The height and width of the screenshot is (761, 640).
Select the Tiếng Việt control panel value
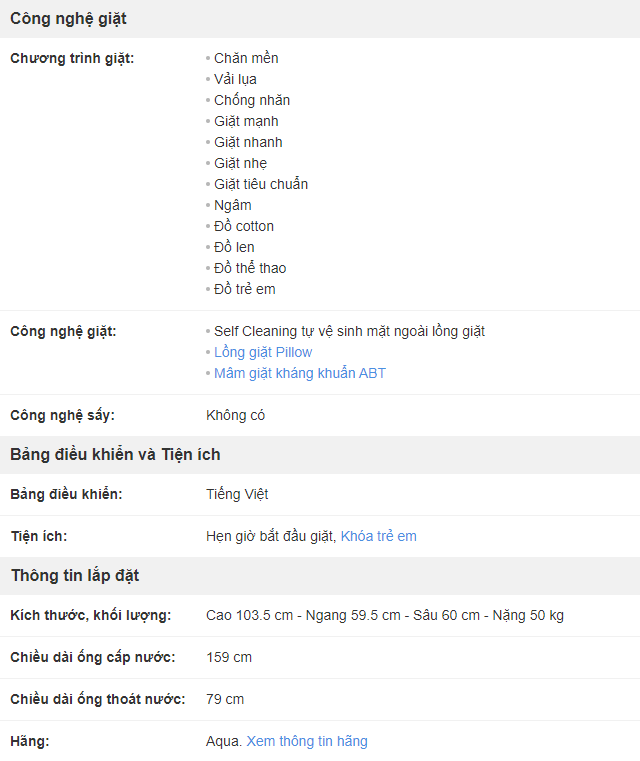[237, 494]
